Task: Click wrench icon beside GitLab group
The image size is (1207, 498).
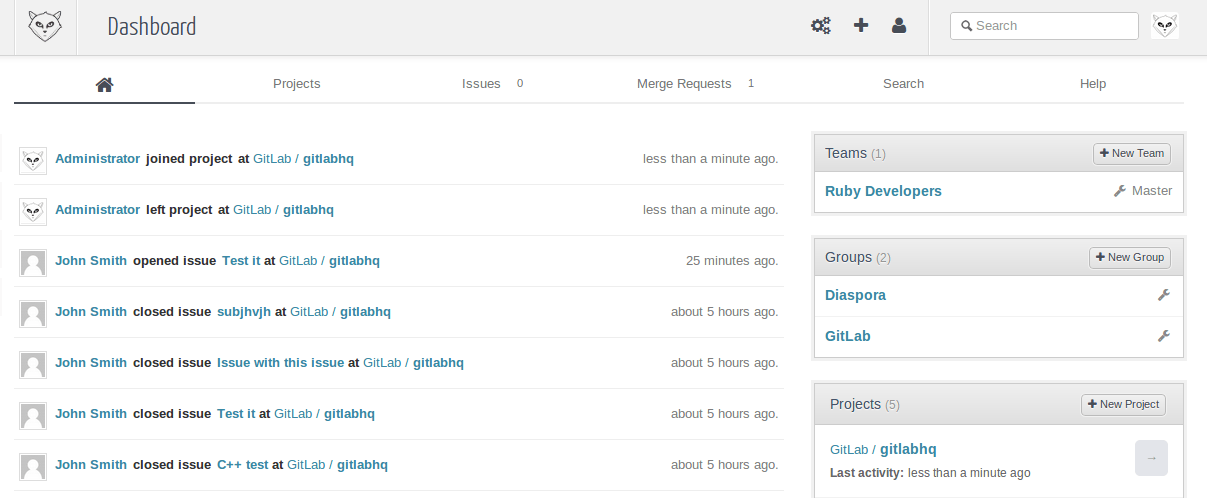Action: [x=1163, y=336]
